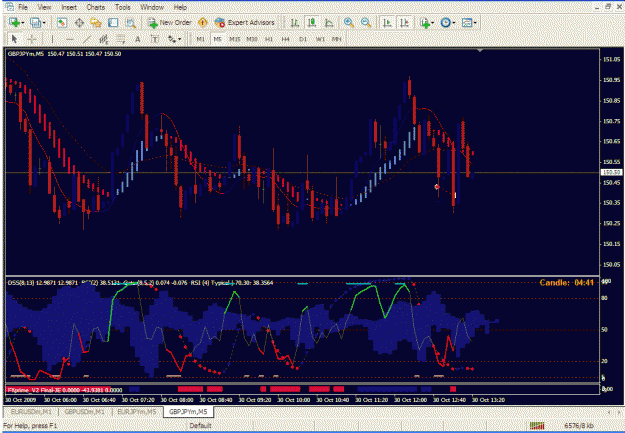Screen dimensions: 625x433
Task: Draw a trendline with line tool
Action: click(87, 39)
